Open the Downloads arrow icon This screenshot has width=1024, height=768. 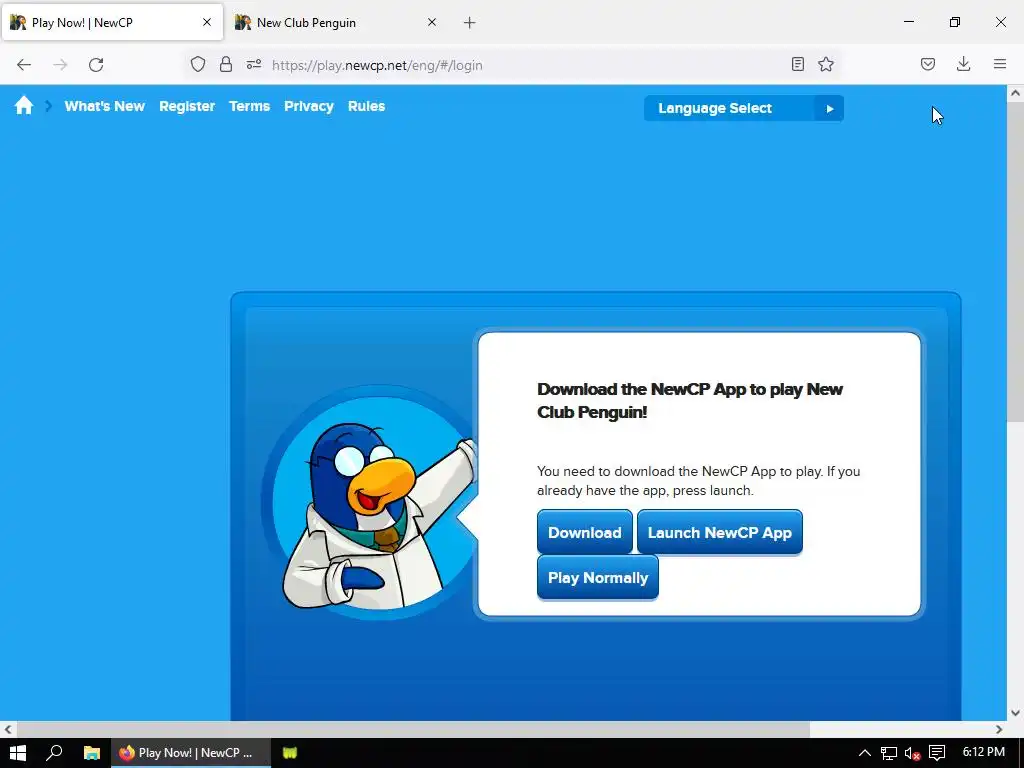[963, 64]
